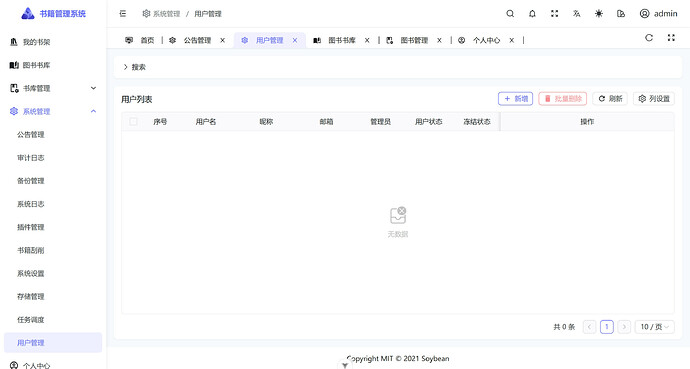Open the global search magnifier icon
This screenshot has height=369, width=690.
[510, 14]
